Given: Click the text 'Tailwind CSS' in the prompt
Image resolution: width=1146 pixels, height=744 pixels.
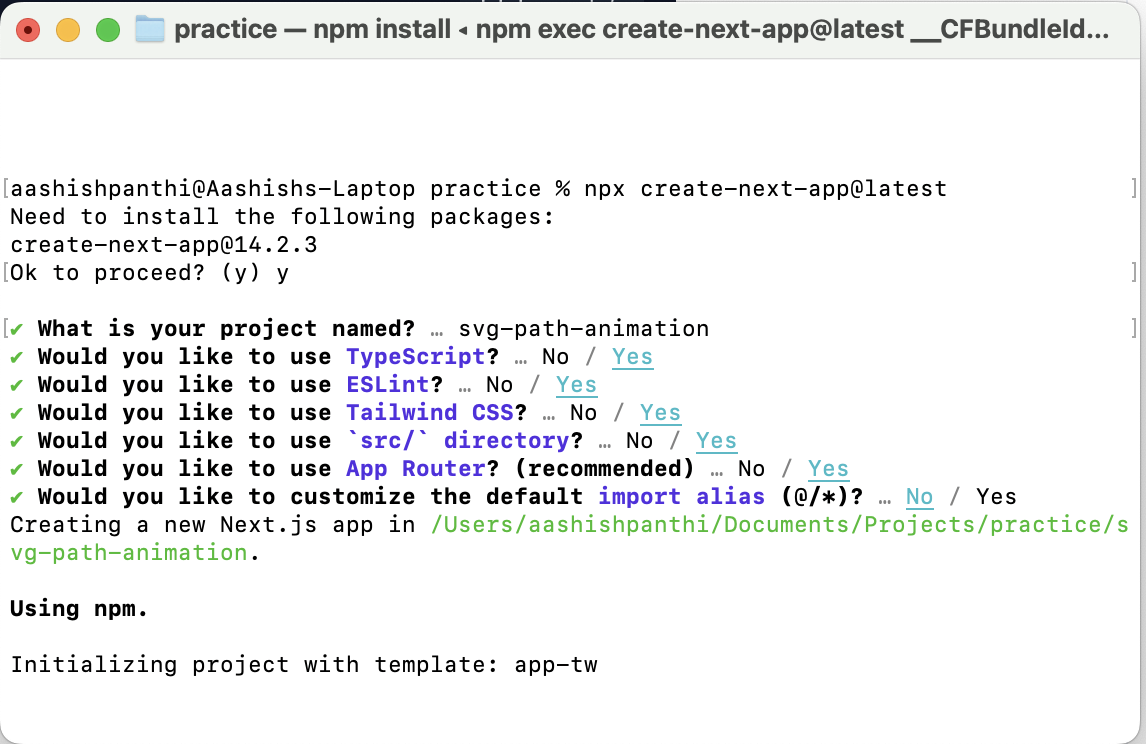Looking at the screenshot, I should [x=430, y=413].
